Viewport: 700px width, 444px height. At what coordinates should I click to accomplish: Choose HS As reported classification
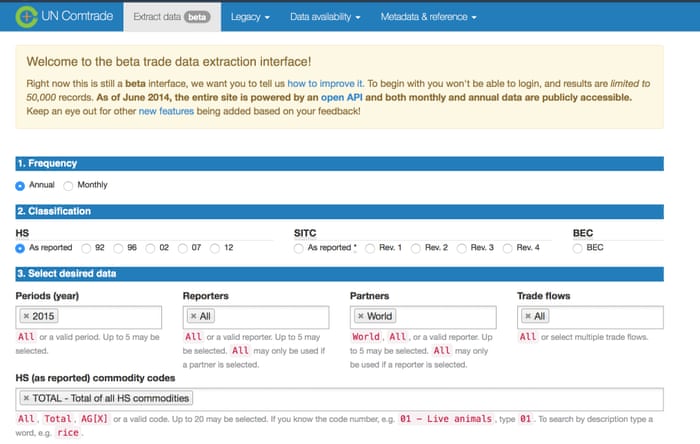coord(20,248)
